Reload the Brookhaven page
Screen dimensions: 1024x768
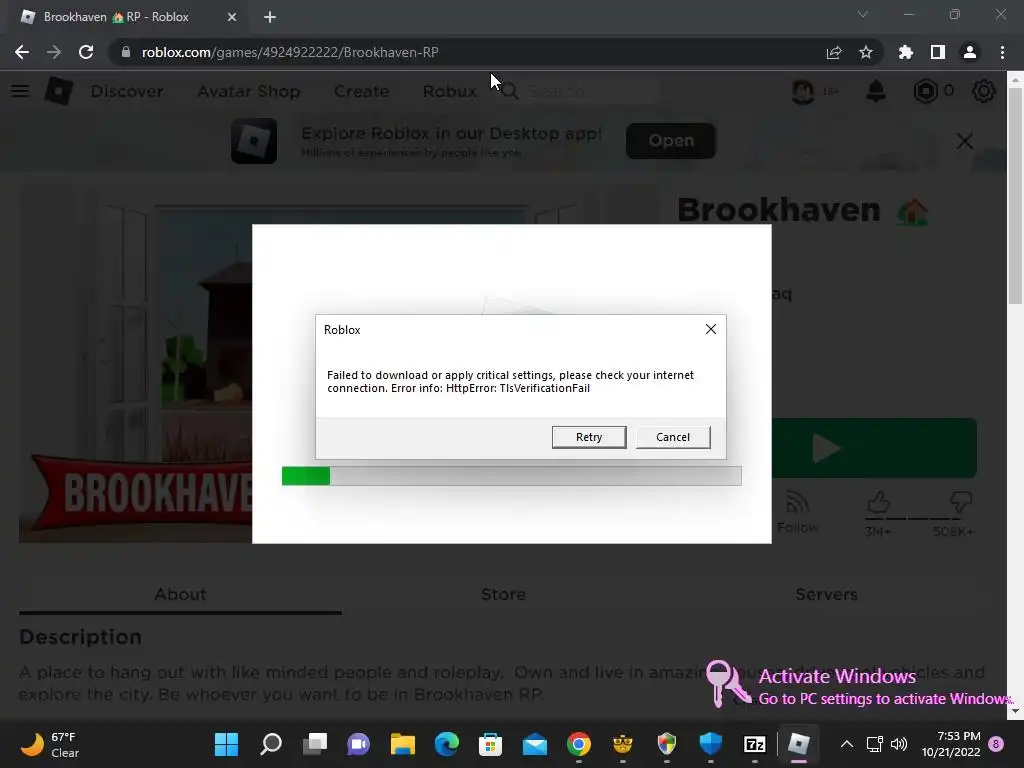[86, 52]
